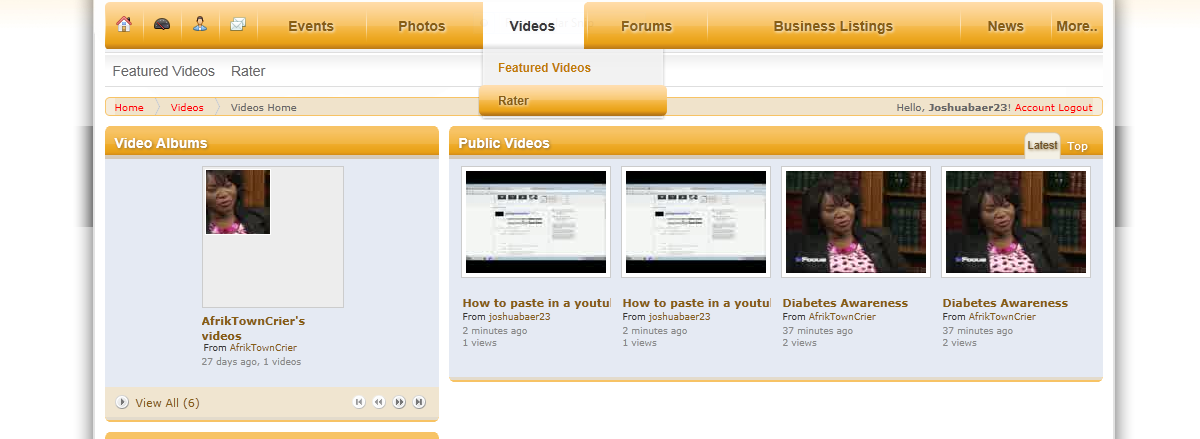Go to previous page of video albums
This screenshot has height=439, width=1200.
point(379,402)
